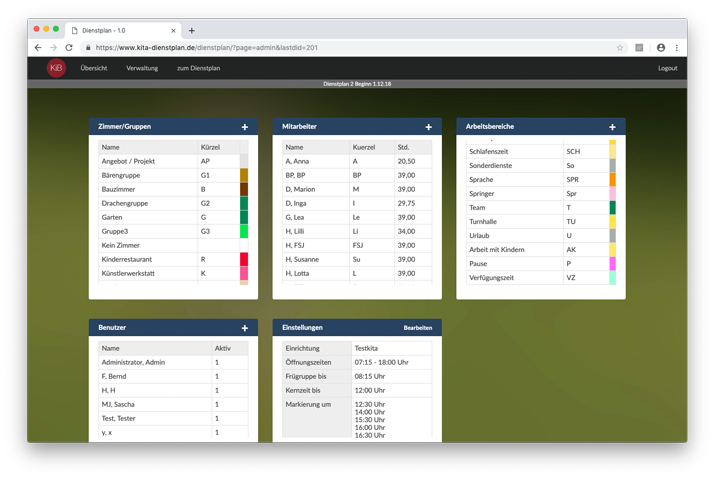
Task: Go back with browser back arrow
Action: 38,47
